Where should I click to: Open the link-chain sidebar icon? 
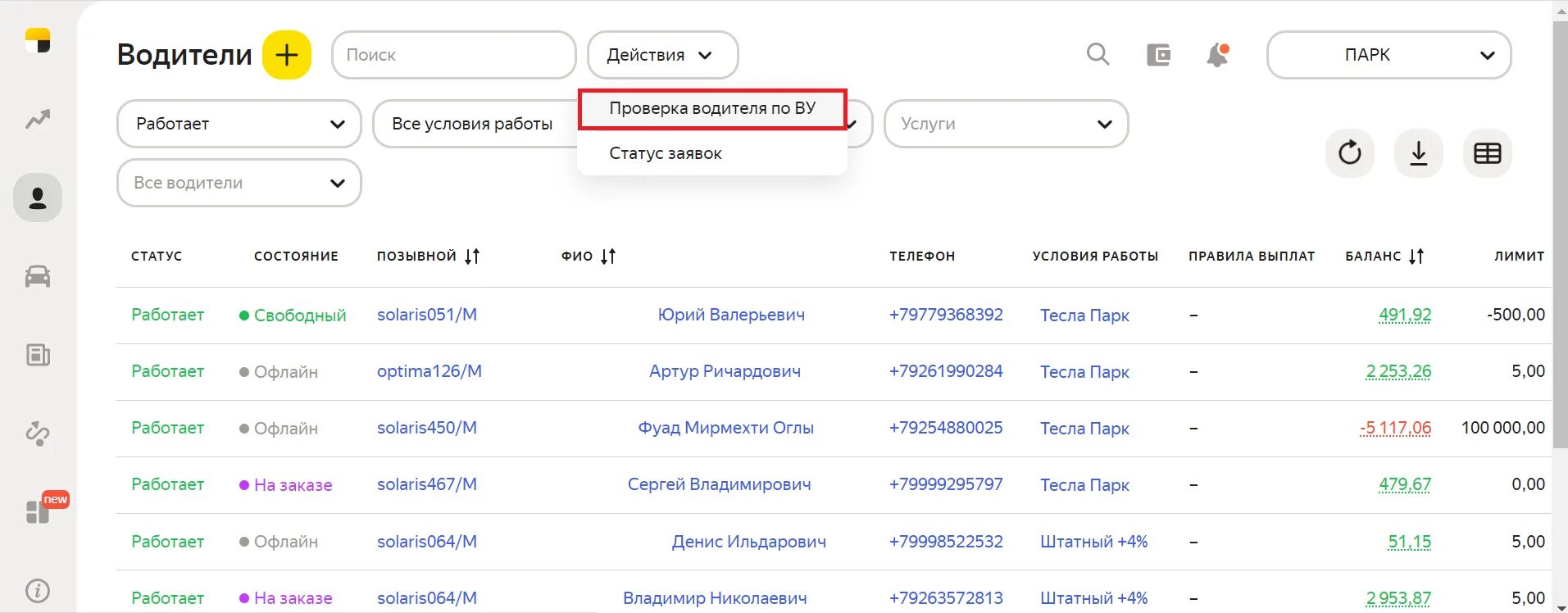point(38,433)
